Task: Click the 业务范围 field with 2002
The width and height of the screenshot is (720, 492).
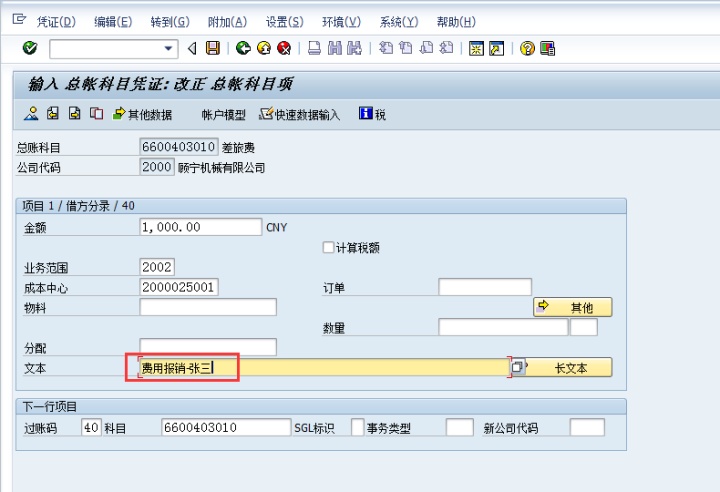Action: tap(157, 267)
